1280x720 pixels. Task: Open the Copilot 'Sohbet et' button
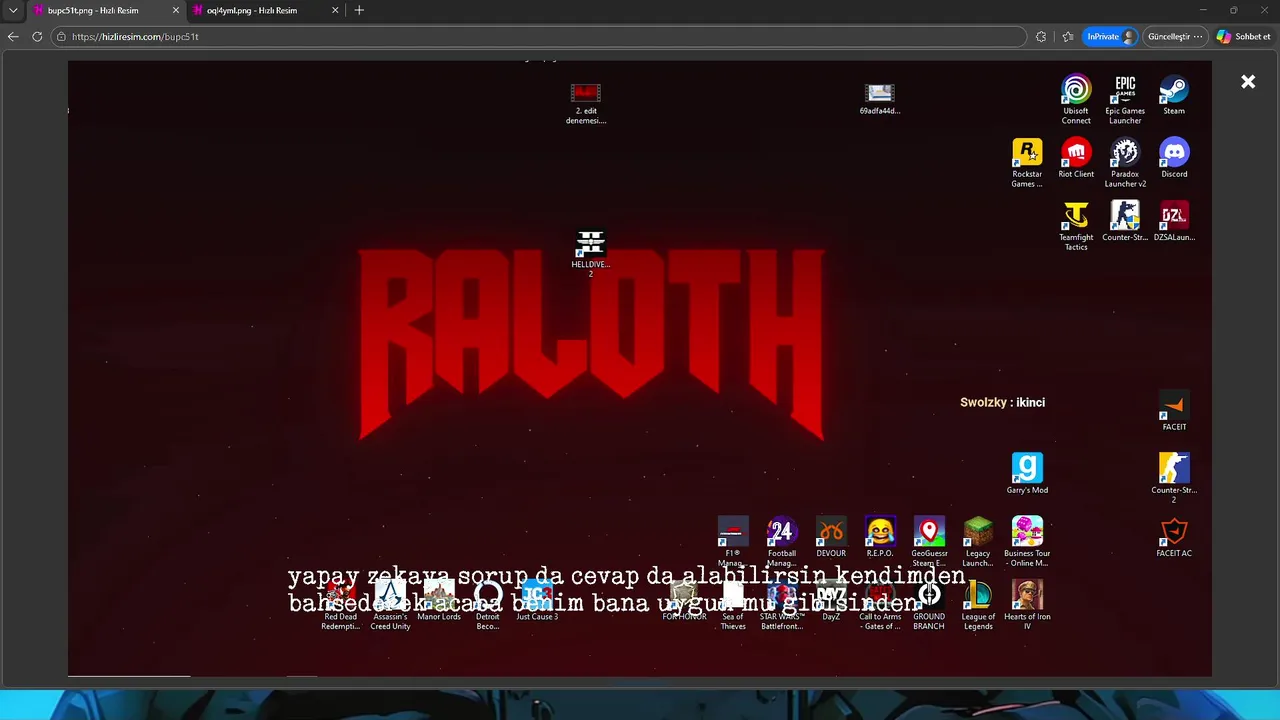click(1243, 37)
